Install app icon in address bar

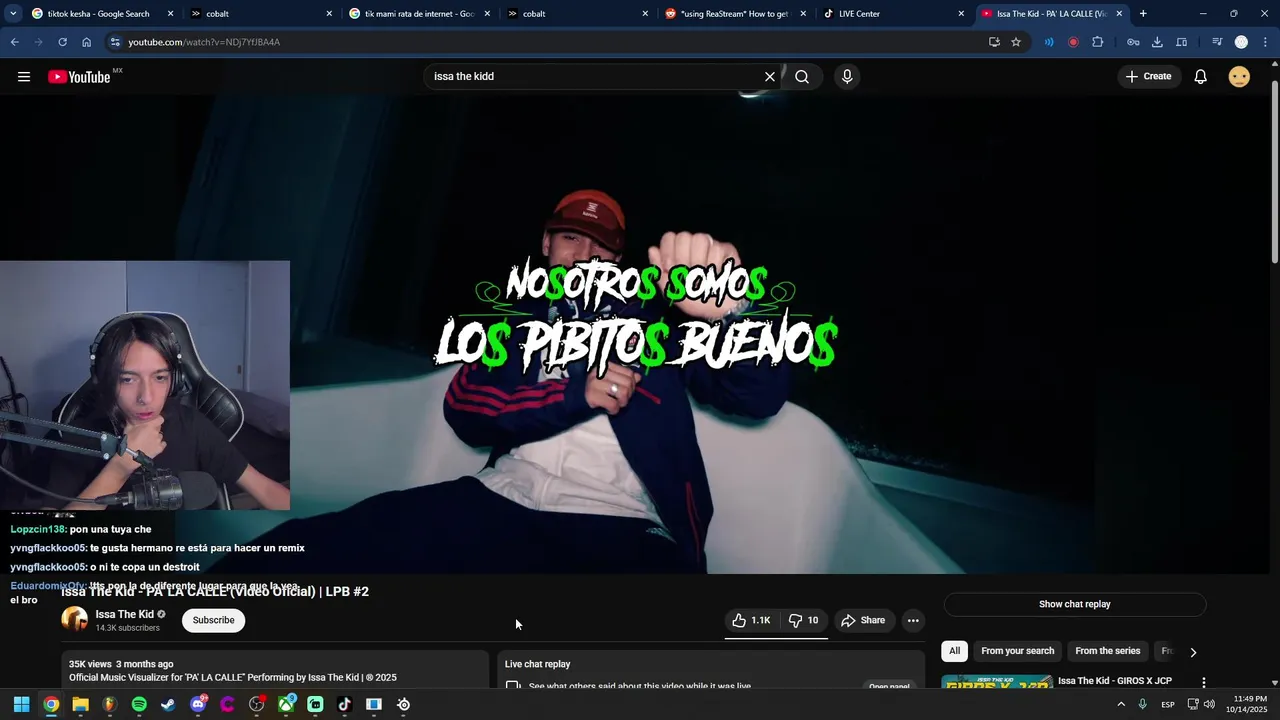[x=994, y=42]
